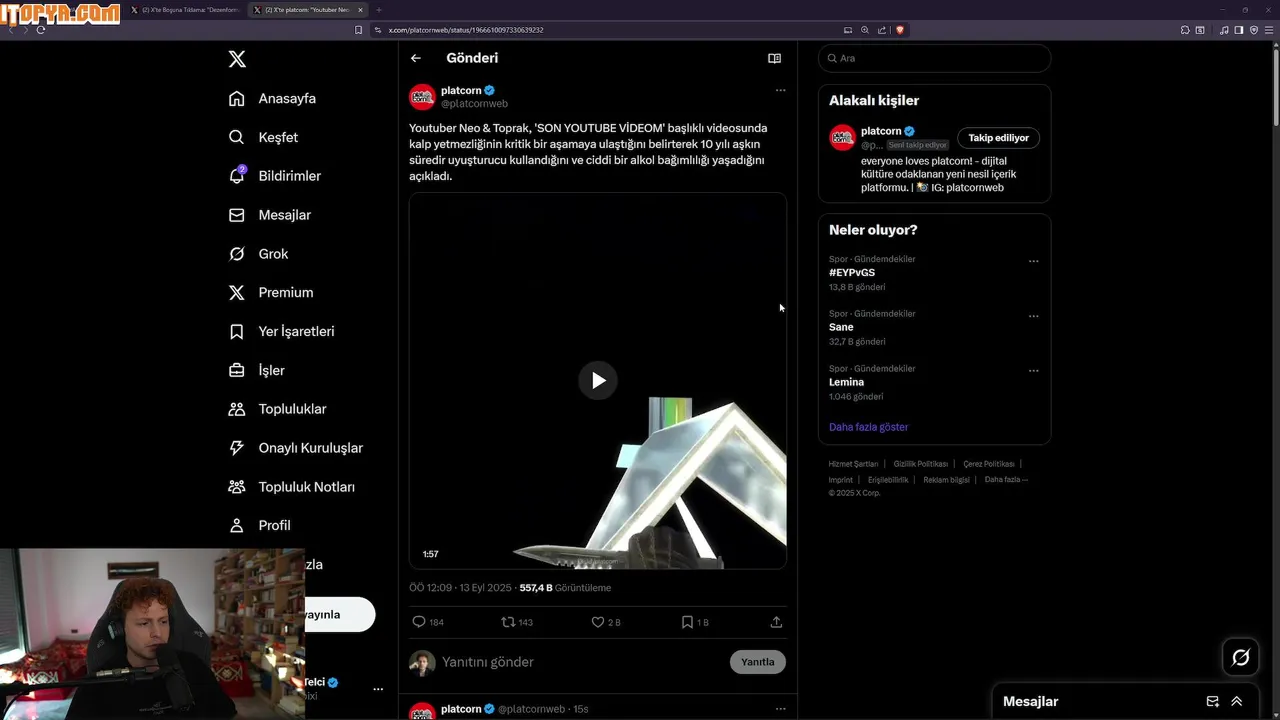
Task: Click the Onaylı Kuruluşlar lightning icon
Action: (x=237, y=448)
